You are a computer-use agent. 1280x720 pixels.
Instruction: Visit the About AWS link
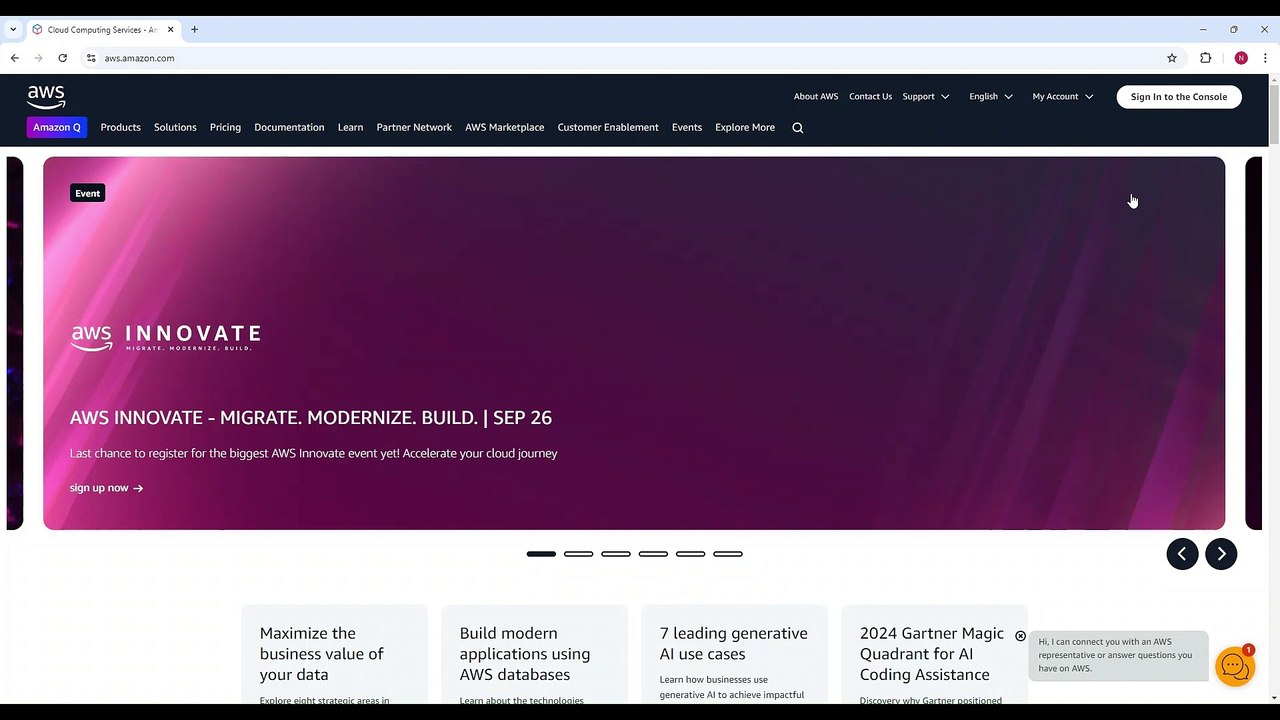click(816, 97)
